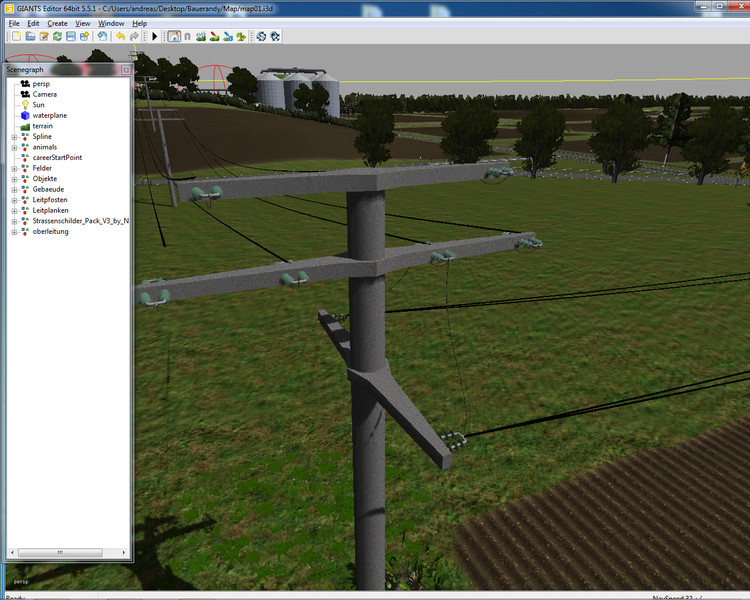
Task: Select the Leitplanken label
Action: pyautogui.click(x=50, y=210)
